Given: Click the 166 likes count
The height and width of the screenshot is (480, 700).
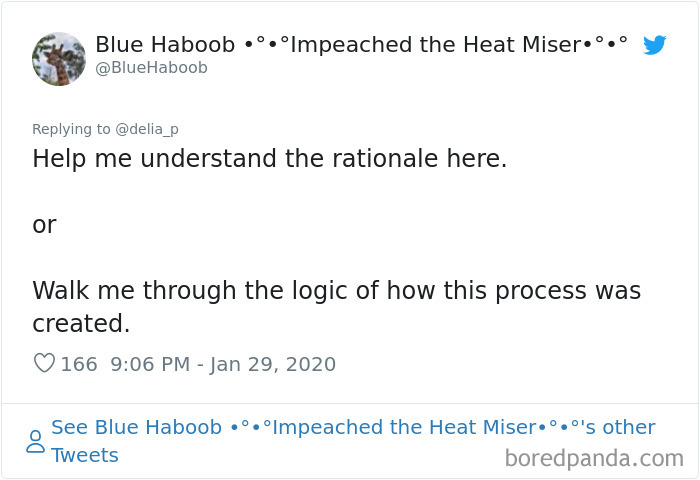Looking at the screenshot, I should point(79,364).
